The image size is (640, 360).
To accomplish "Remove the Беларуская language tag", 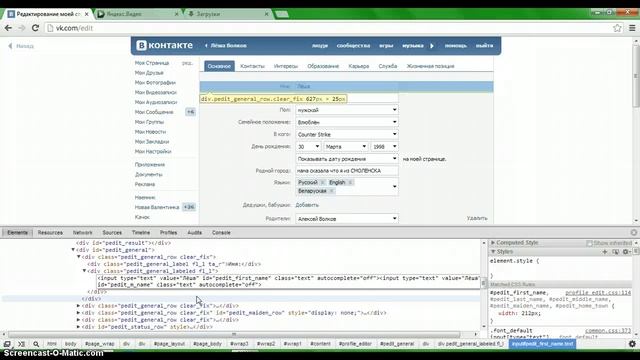I will pyautogui.click(x=331, y=191).
